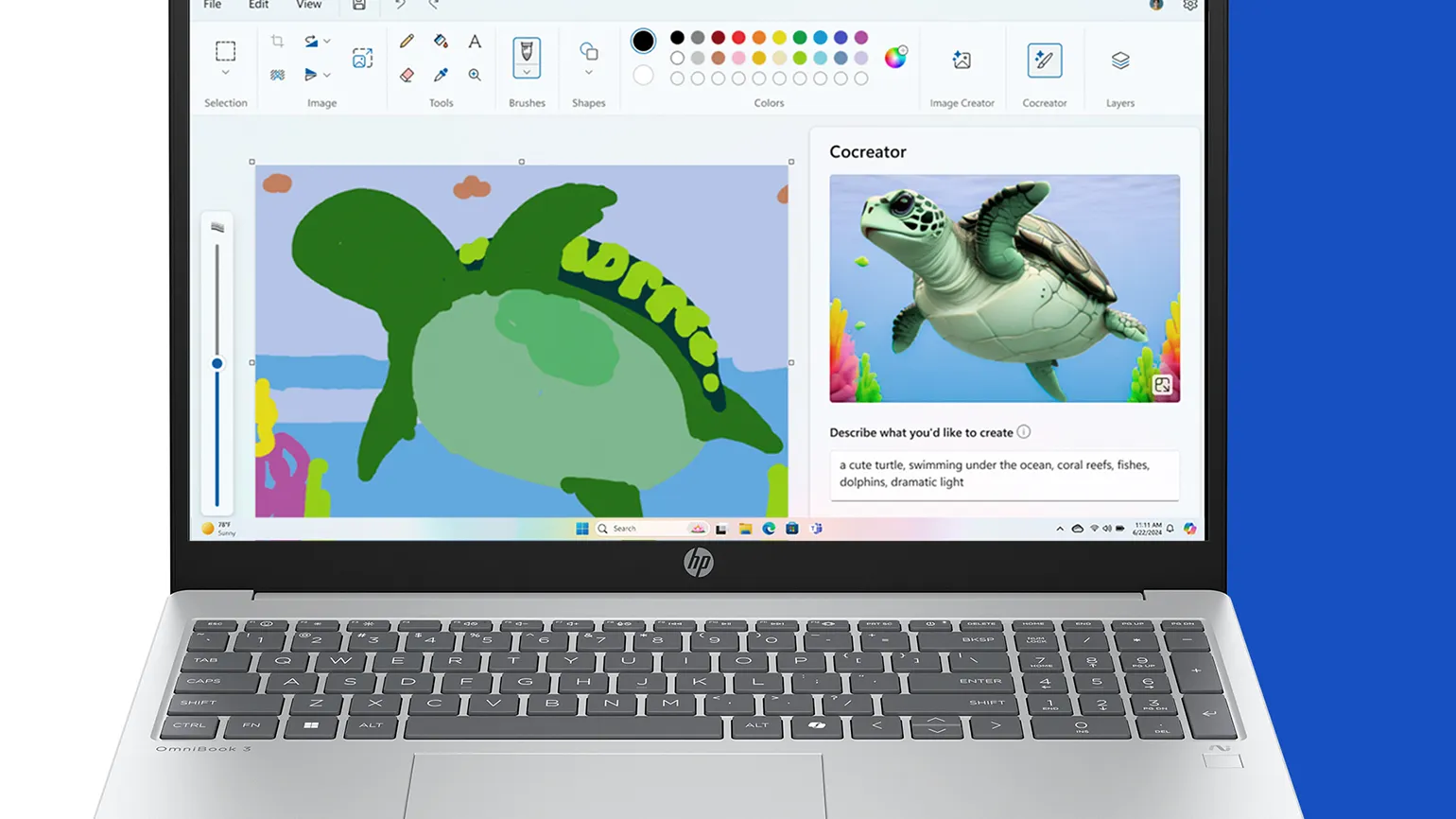Image resolution: width=1456 pixels, height=819 pixels.
Task: Expand the Shapes dropdown chevron
Action: tap(588, 73)
